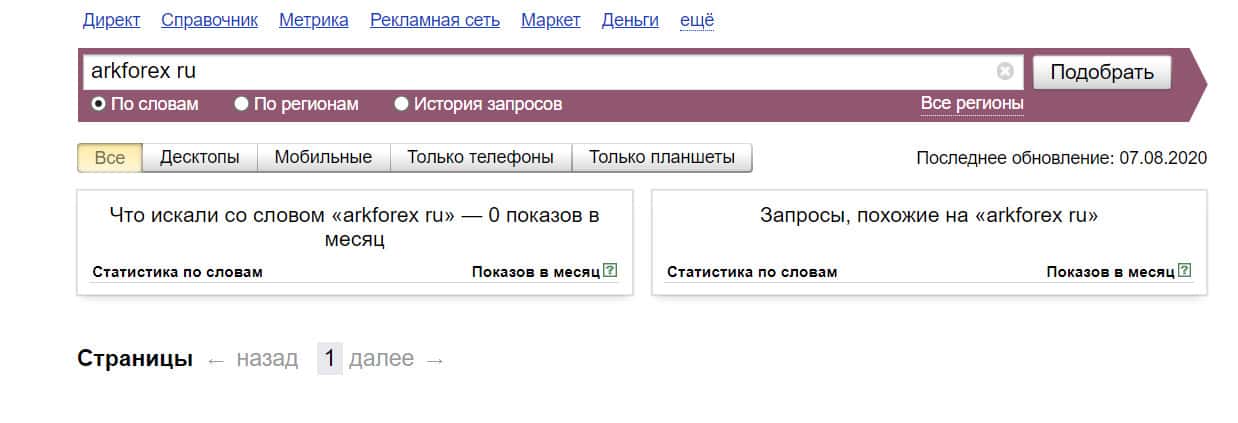Screen dimensions: 1238x423
Task: Select the 'По словам' radio option
Action: tap(99, 104)
